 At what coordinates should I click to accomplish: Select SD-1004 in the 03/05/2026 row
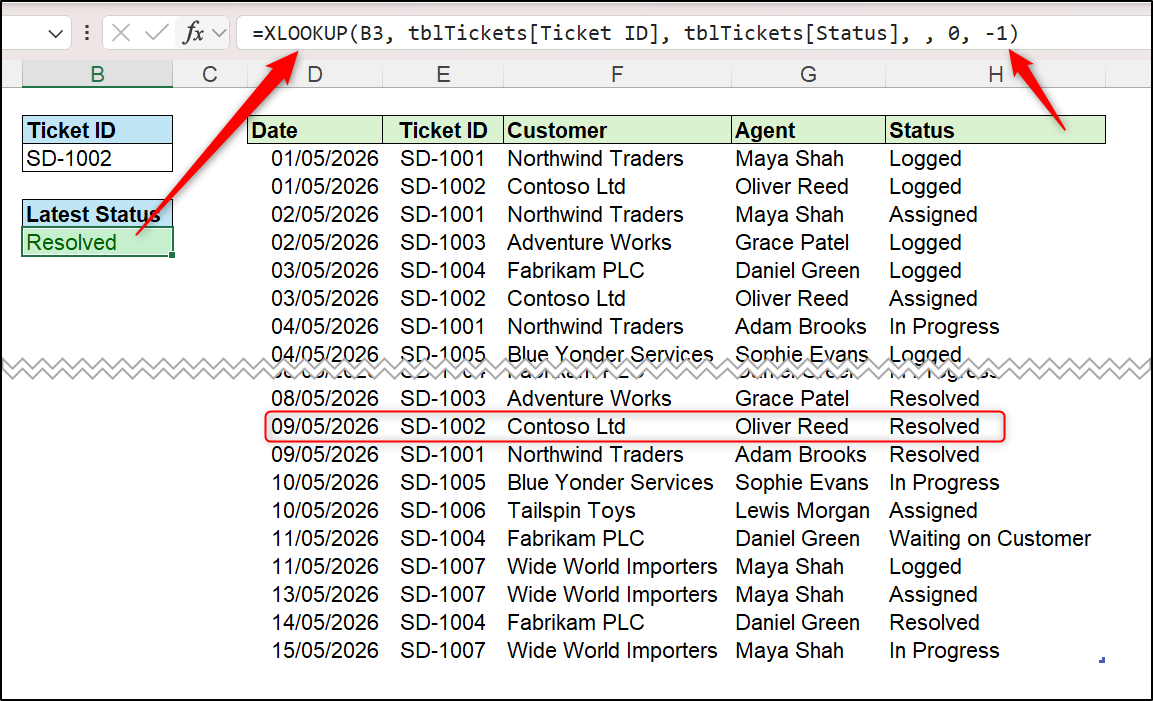coord(443,270)
